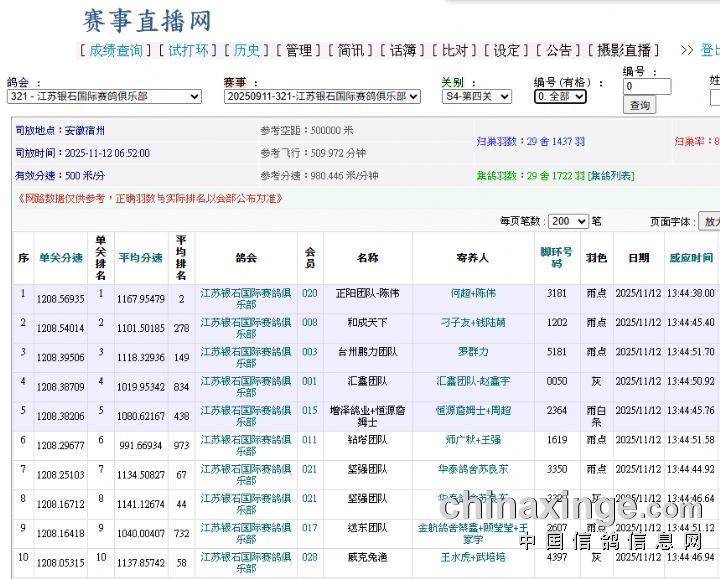Screen dimensions: 720x579
Task: Open the 成绩查询 results query menu
Action: pyautogui.click(x=116, y=51)
